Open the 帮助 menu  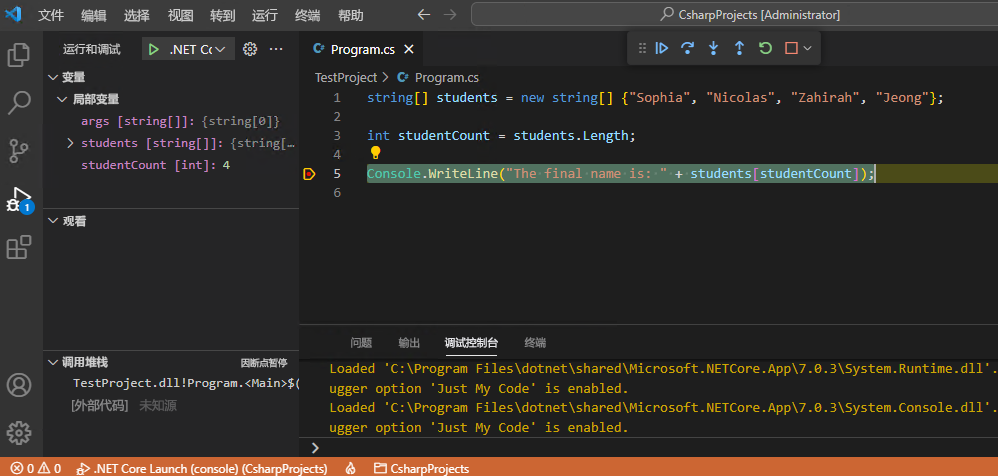point(351,15)
